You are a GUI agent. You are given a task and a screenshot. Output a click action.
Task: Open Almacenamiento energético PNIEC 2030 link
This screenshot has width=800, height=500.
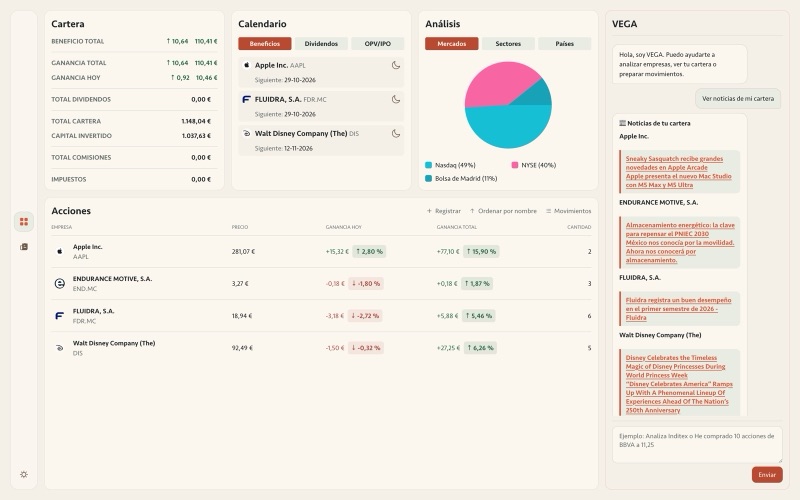tap(680, 230)
